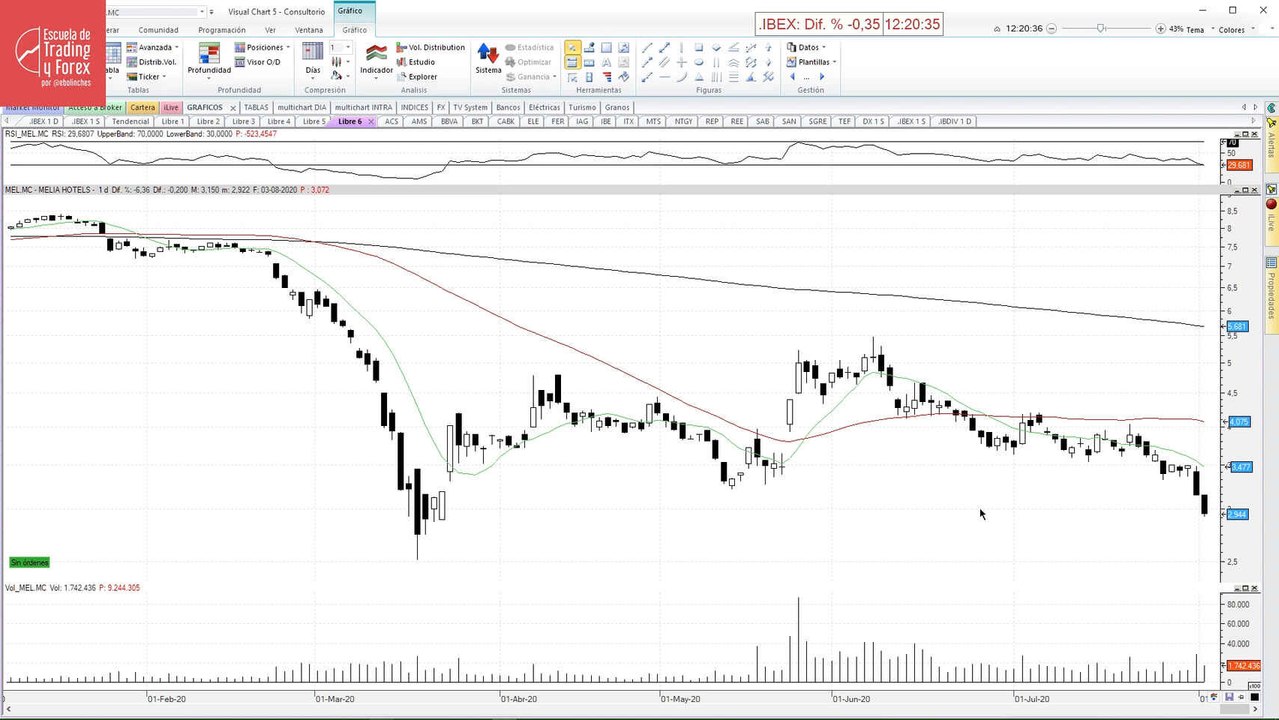Select the horizontal line figure tool
This screenshot has width=1279, height=720.
(x=664, y=77)
